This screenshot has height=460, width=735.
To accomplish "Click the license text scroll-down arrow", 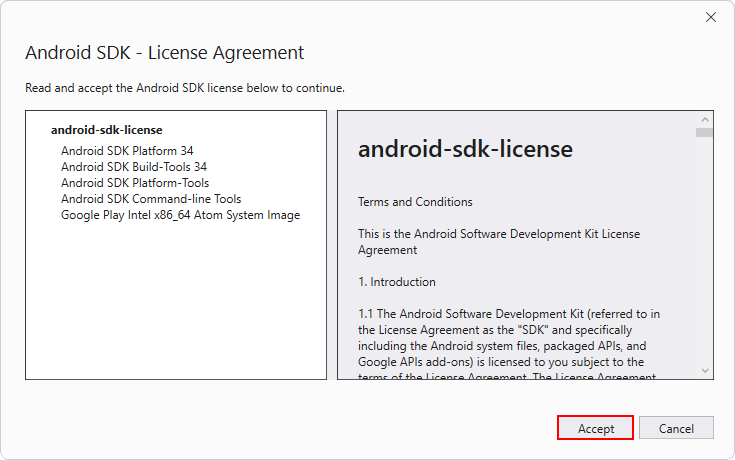I will [x=705, y=370].
